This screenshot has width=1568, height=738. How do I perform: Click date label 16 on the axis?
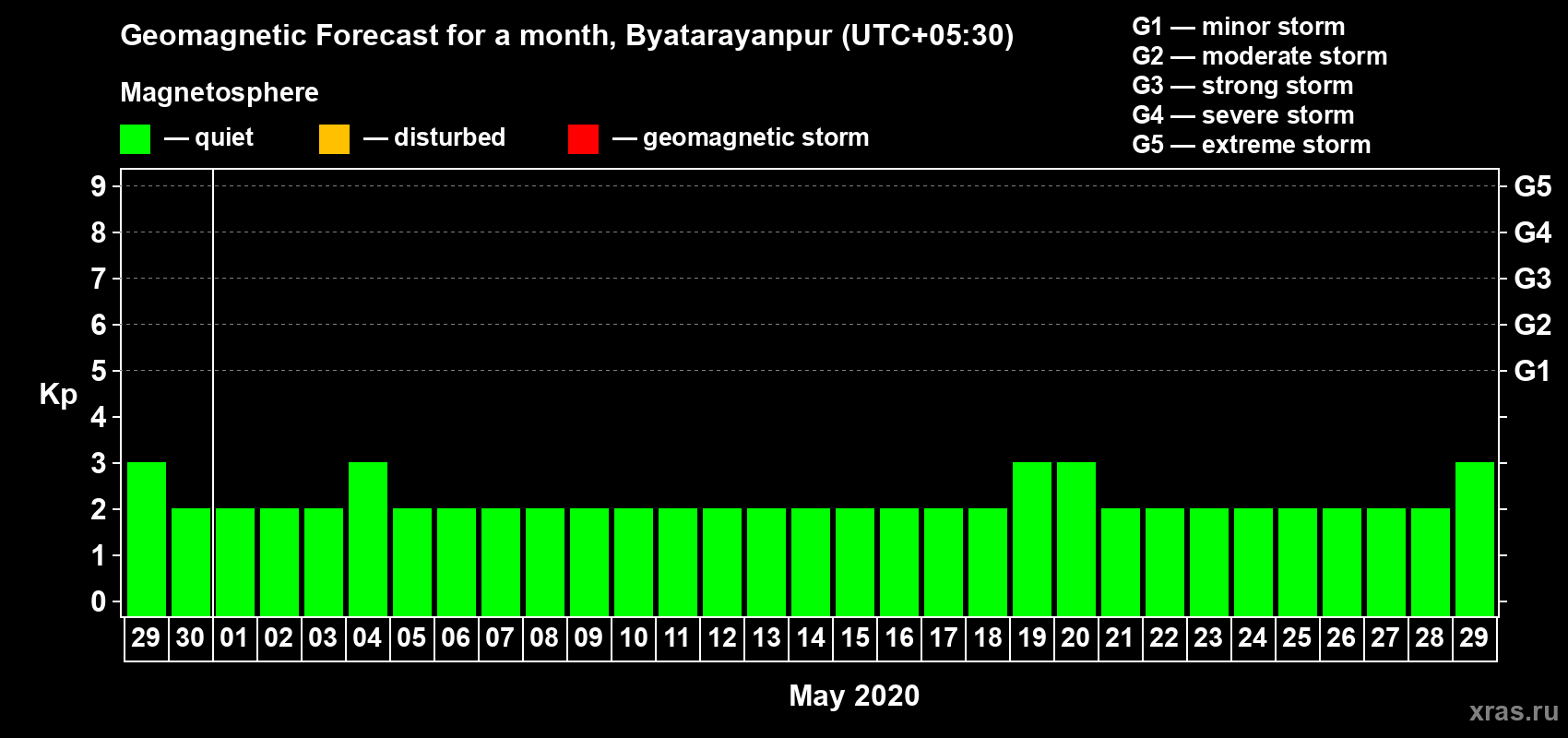pos(898,638)
